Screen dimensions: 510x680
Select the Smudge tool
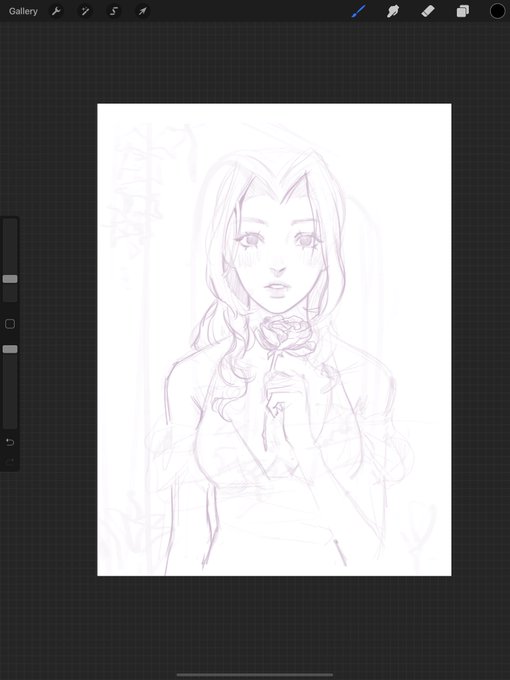[x=393, y=11]
